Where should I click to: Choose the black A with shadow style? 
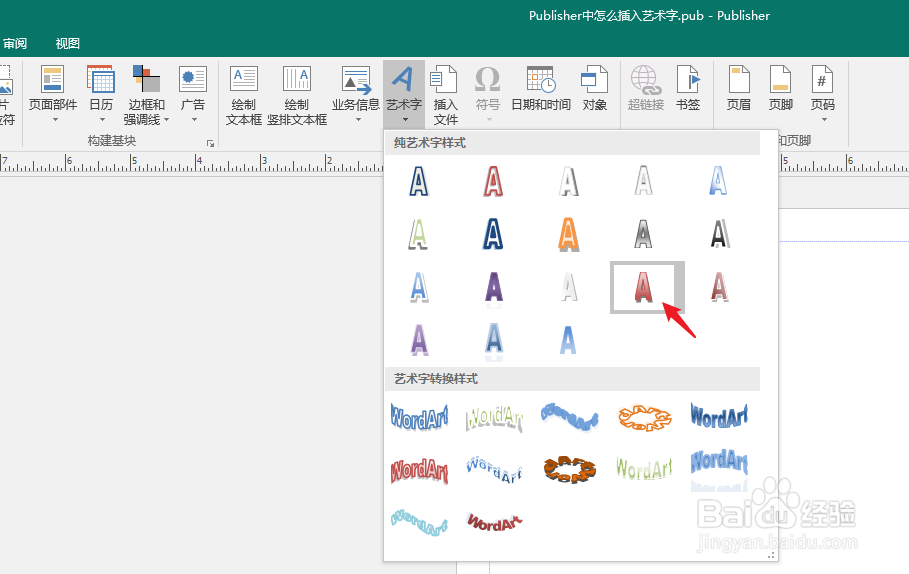coord(719,234)
